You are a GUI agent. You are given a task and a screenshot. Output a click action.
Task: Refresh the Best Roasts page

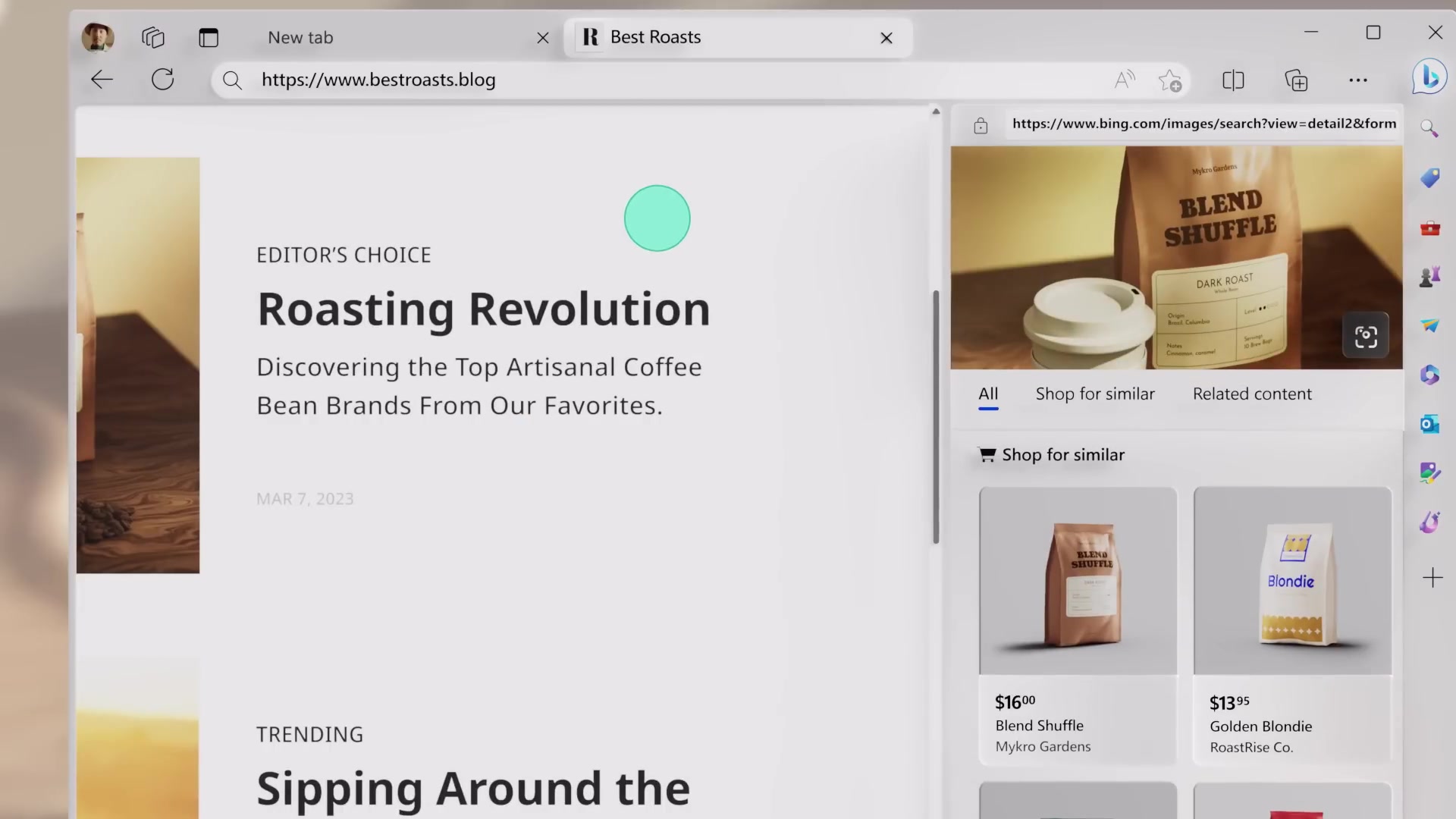coord(163,80)
